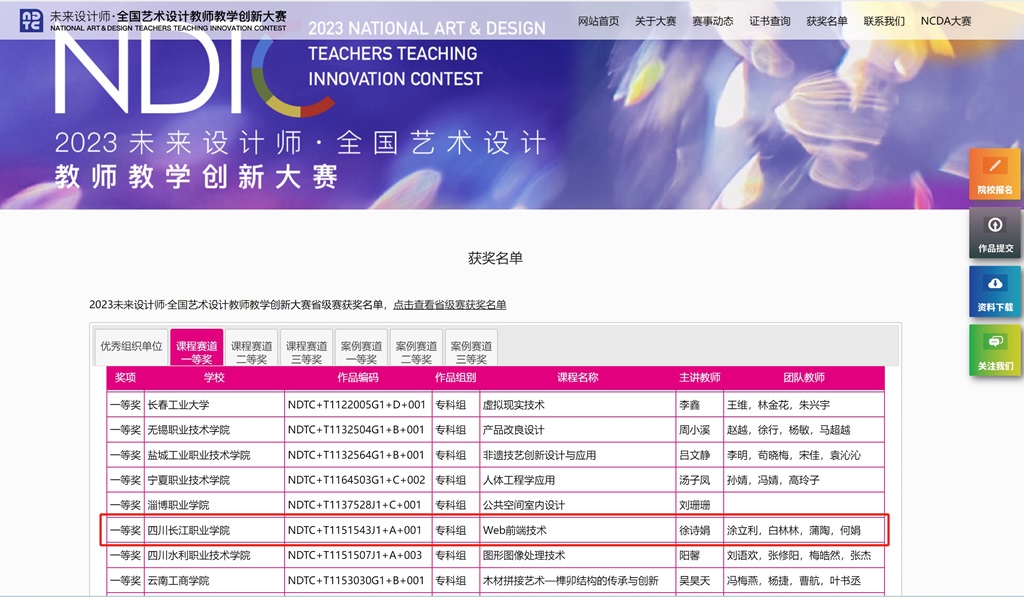
Task: Click the 学校 column header
Action: point(214,378)
